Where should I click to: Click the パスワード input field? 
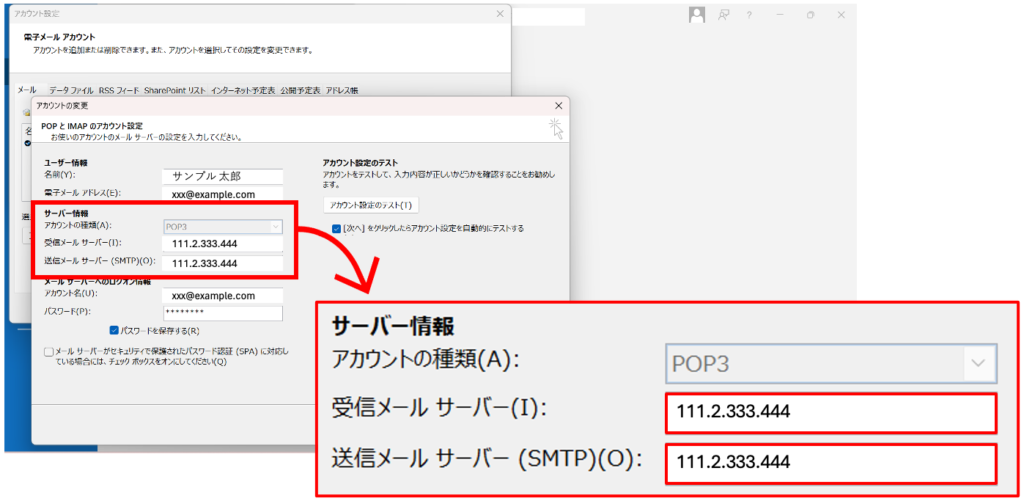(222, 313)
